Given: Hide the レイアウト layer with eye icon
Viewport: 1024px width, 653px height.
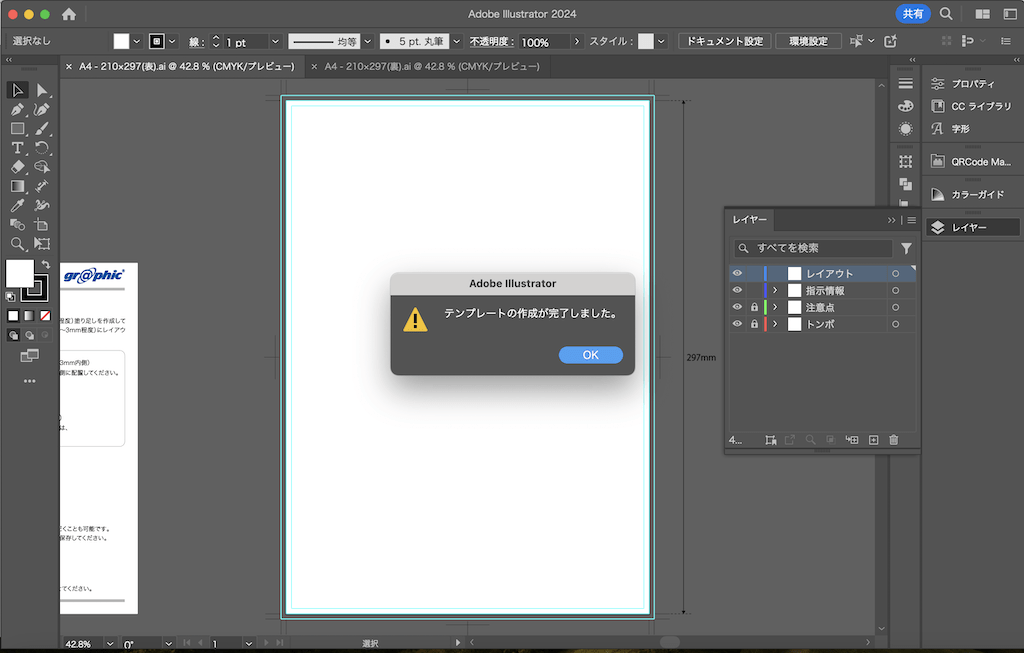Looking at the screenshot, I should pos(737,273).
